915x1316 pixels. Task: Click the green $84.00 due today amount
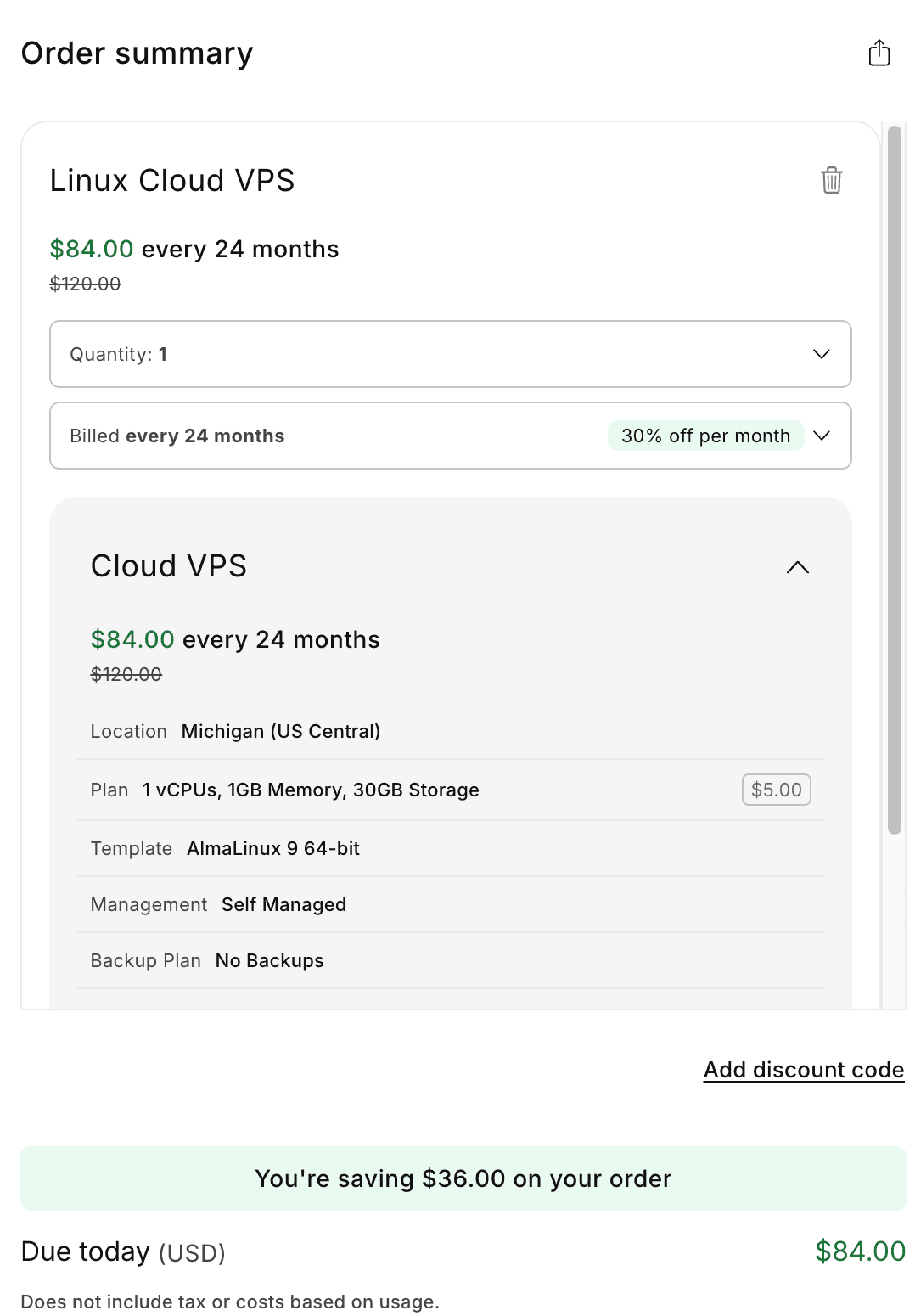click(861, 1251)
